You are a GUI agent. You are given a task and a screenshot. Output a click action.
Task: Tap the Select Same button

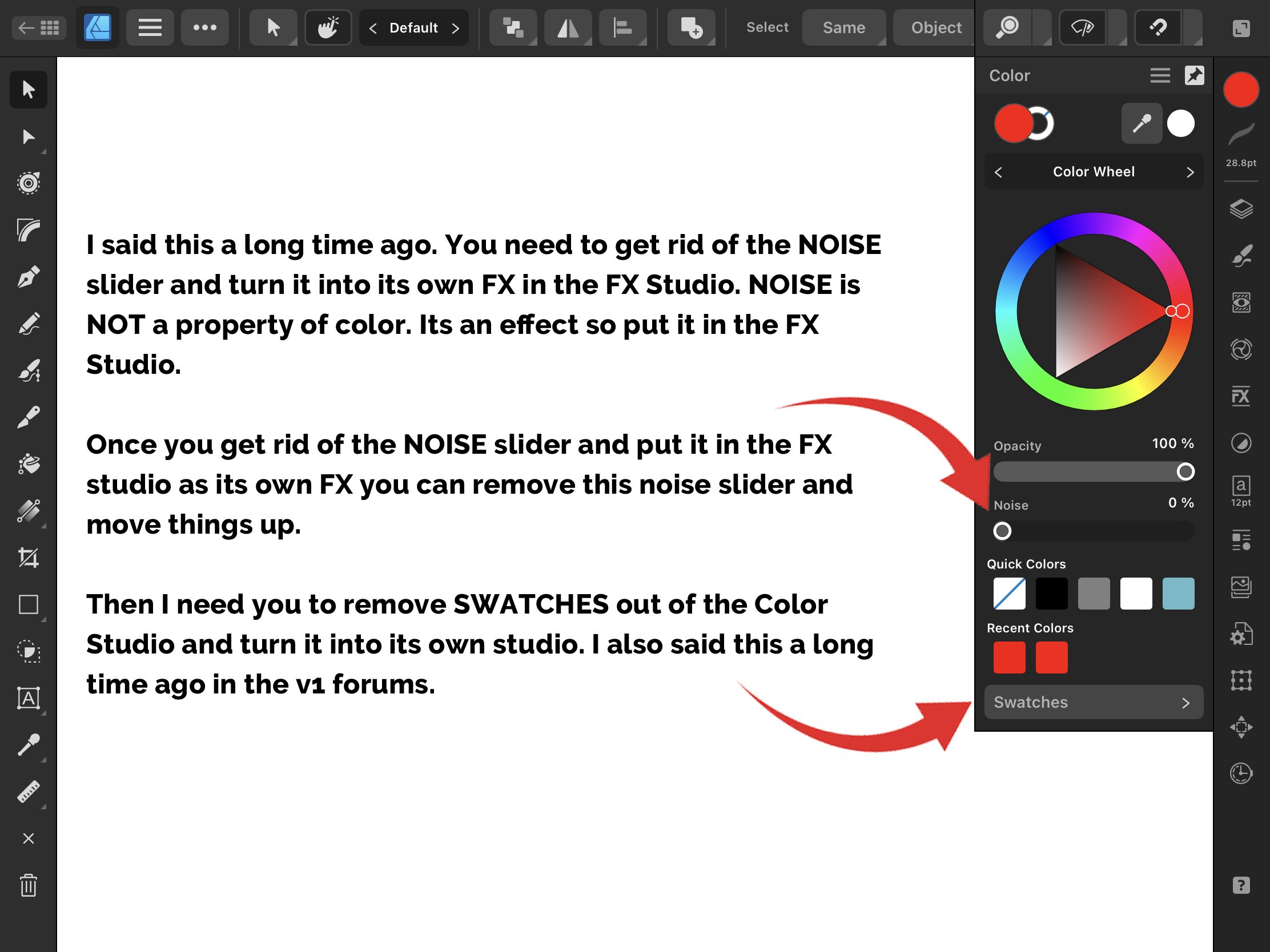(x=843, y=27)
